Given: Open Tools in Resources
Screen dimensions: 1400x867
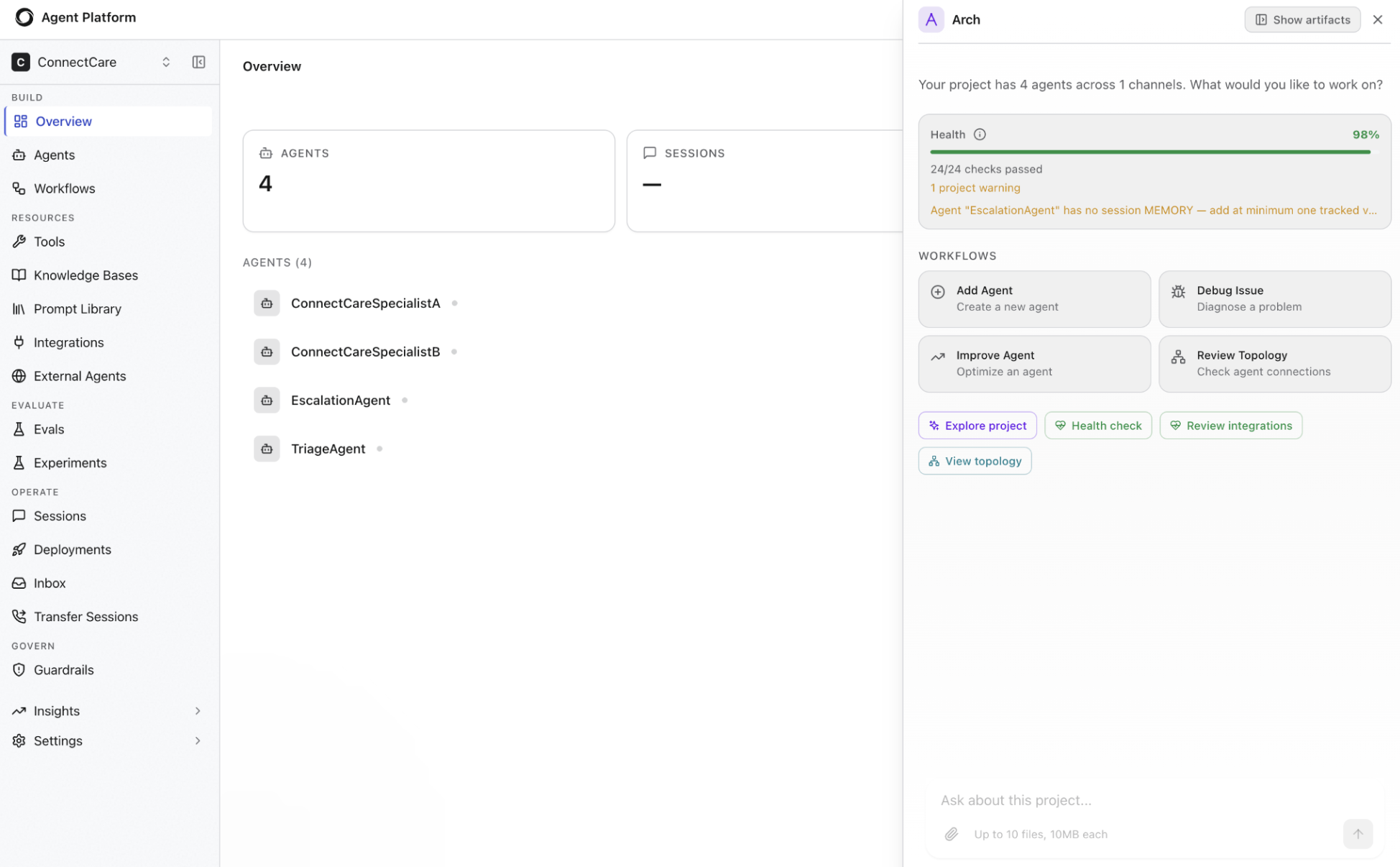Looking at the screenshot, I should point(109,242).
